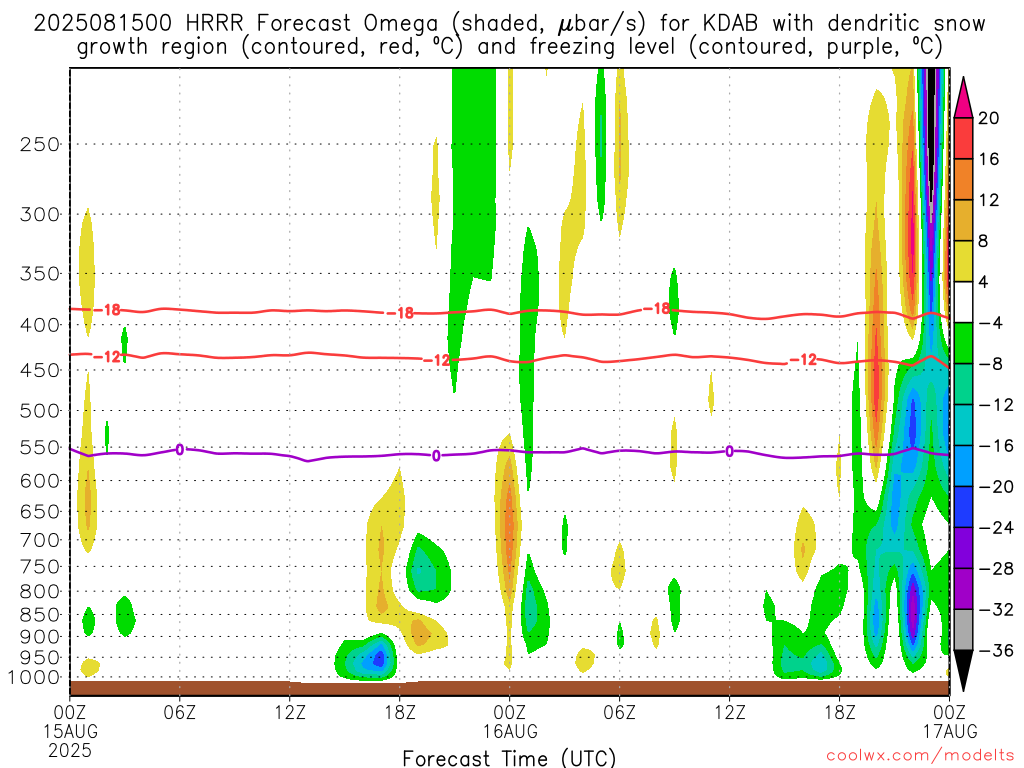Image resolution: width=1024 pixels, height=768 pixels.
Task: Click the coolwx.com/modelts link
Action: pyautogui.click(x=920, y=756)
